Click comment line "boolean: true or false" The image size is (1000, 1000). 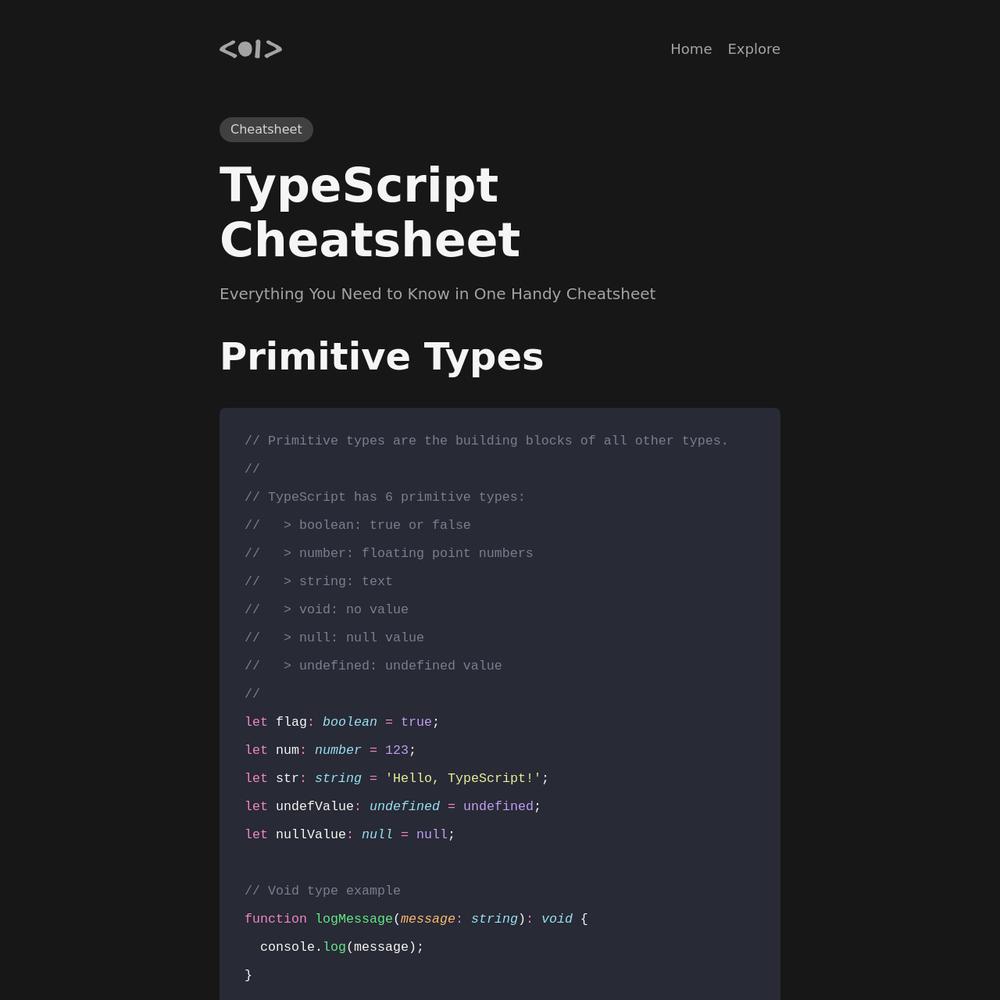(358, 525)
